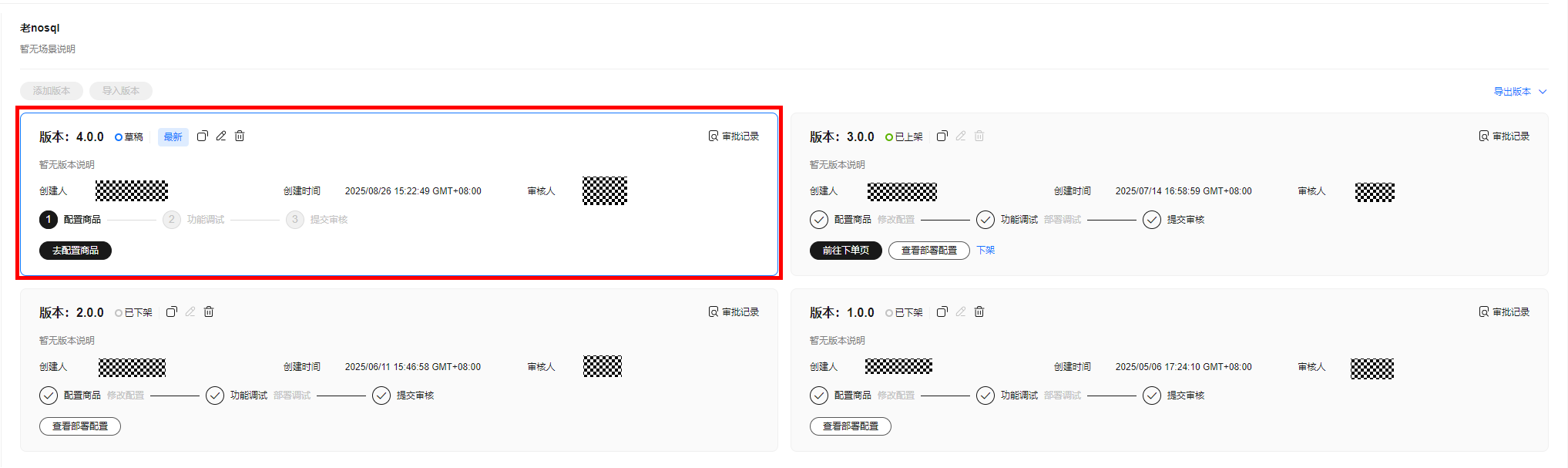Copy version 4.0.0 using its duplicate icon
The image size is (1568, 468).
pos(203,136)
